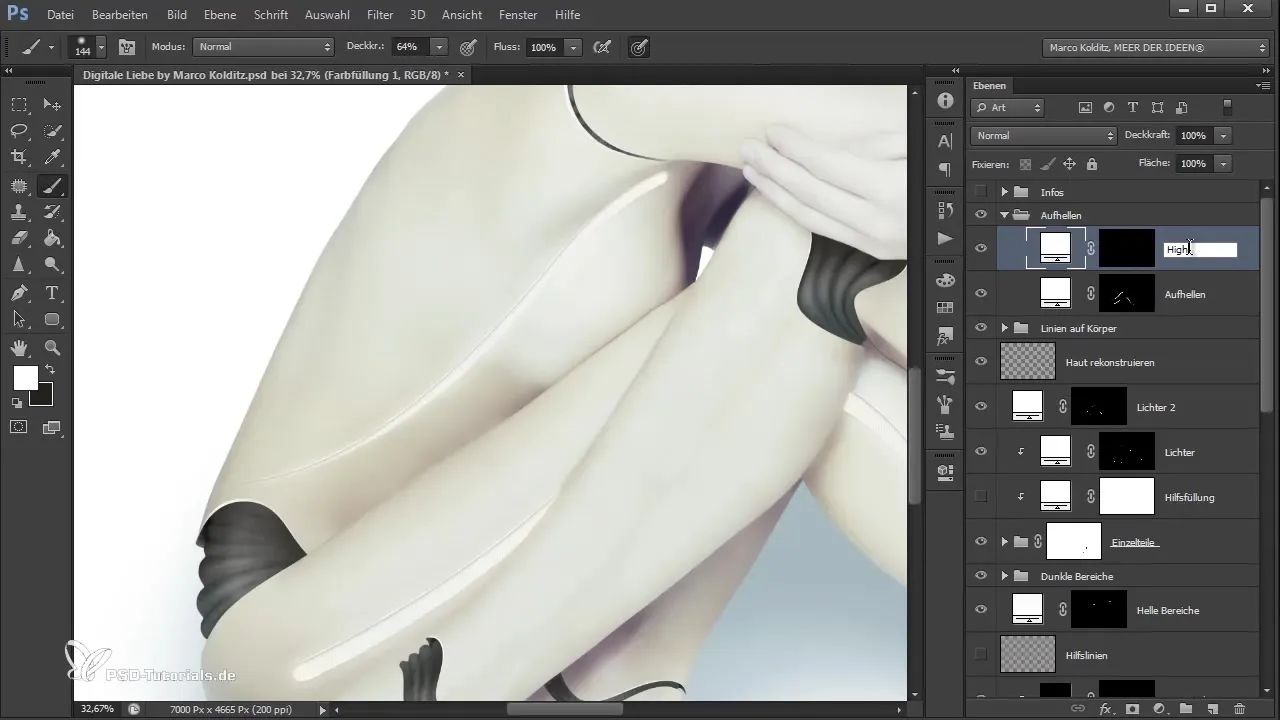Image resolution: width=1280 pixels, height=720 pixels.
Task: Select the Eyedropper tool
Action: point(53,157)
